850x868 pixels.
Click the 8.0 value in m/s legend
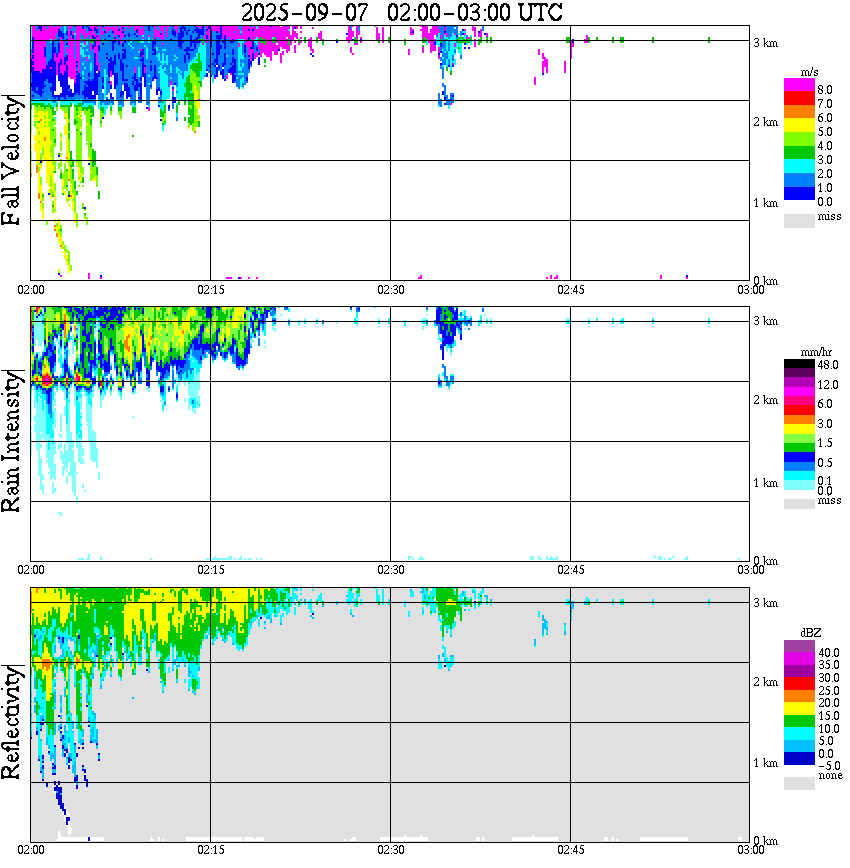pyautogui.click(x=825, y=90)
